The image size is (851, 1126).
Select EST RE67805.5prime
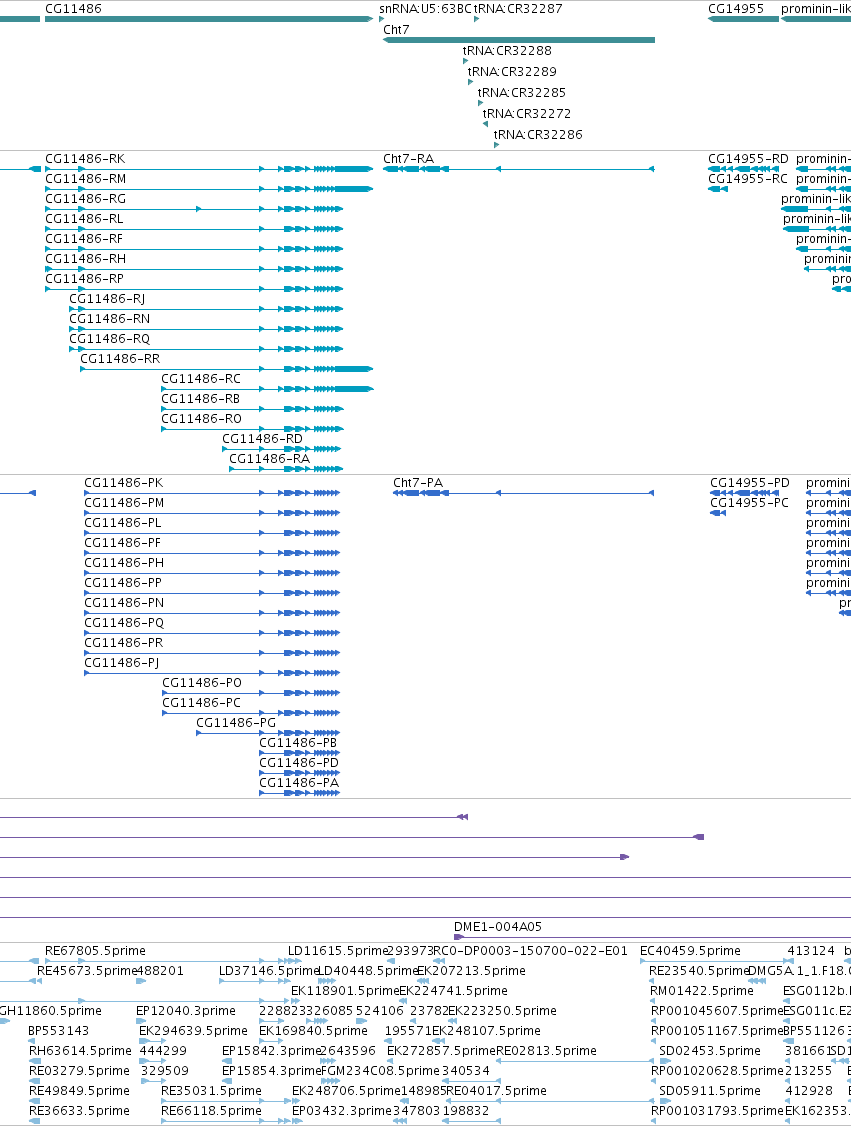[x=96, y=951]
